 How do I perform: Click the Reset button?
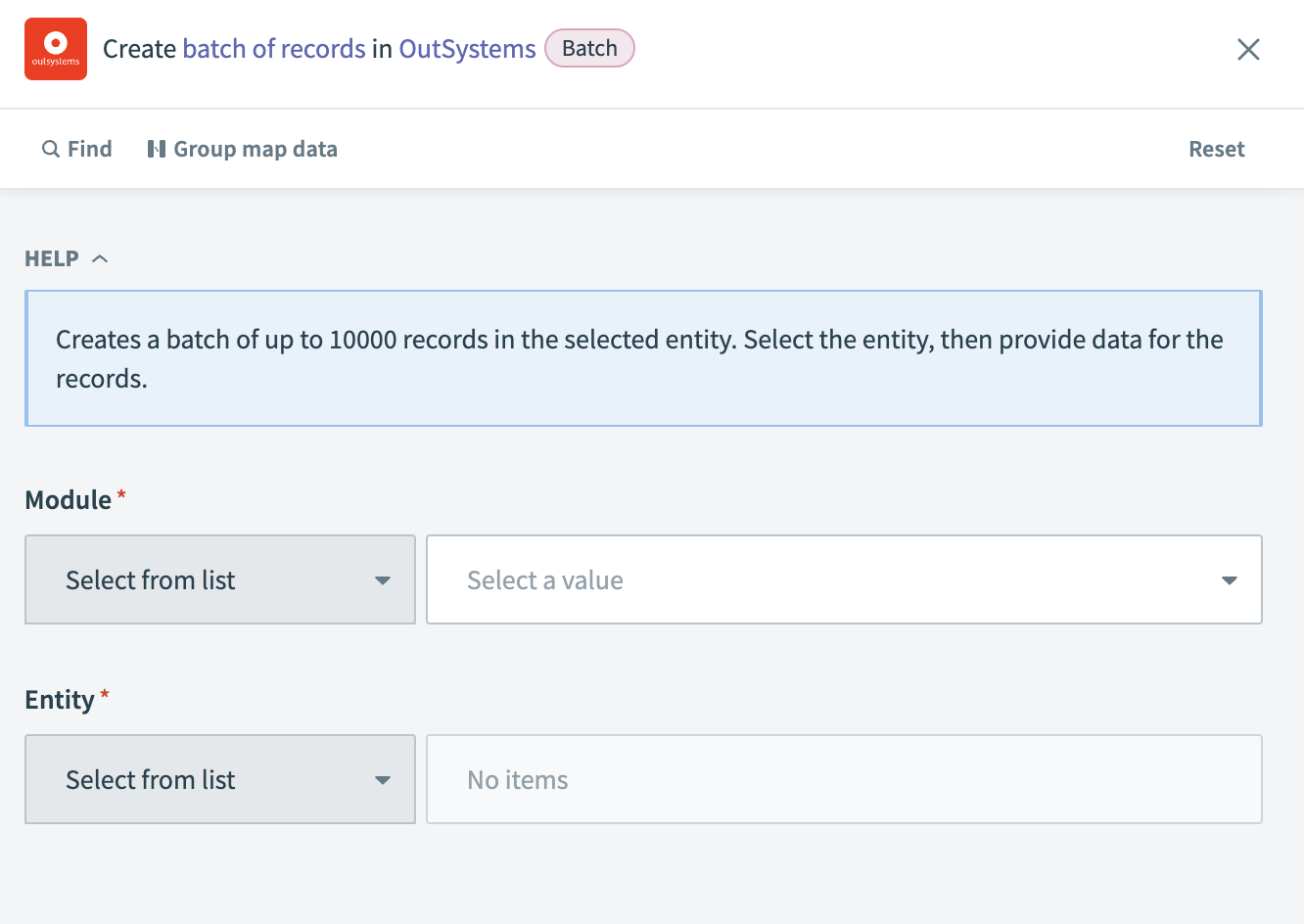[1216, 149]
